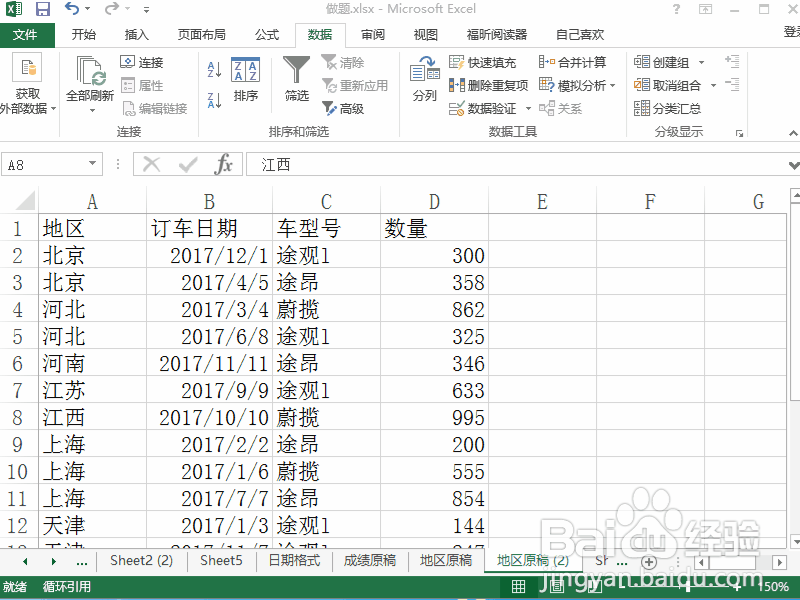The image size is (800, 600).
Task: Click Group (创建组)
Action: point(662,62)
